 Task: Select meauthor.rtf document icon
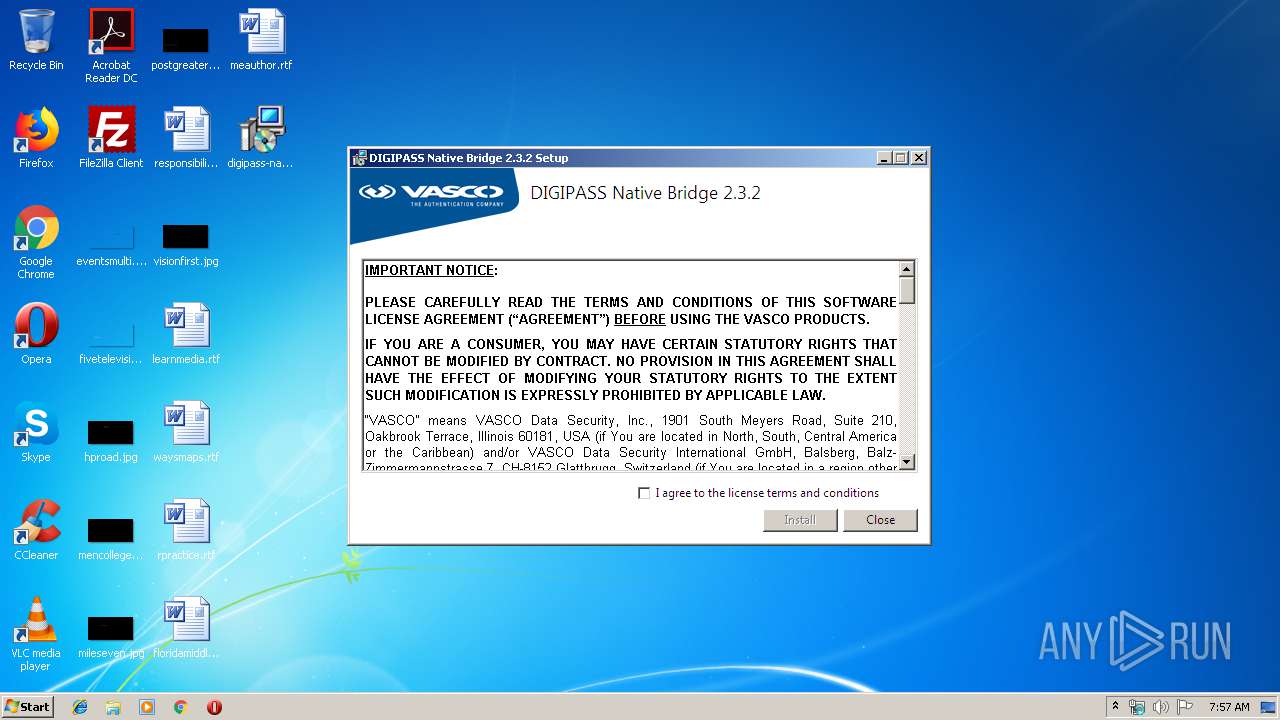tap(261, 40)
